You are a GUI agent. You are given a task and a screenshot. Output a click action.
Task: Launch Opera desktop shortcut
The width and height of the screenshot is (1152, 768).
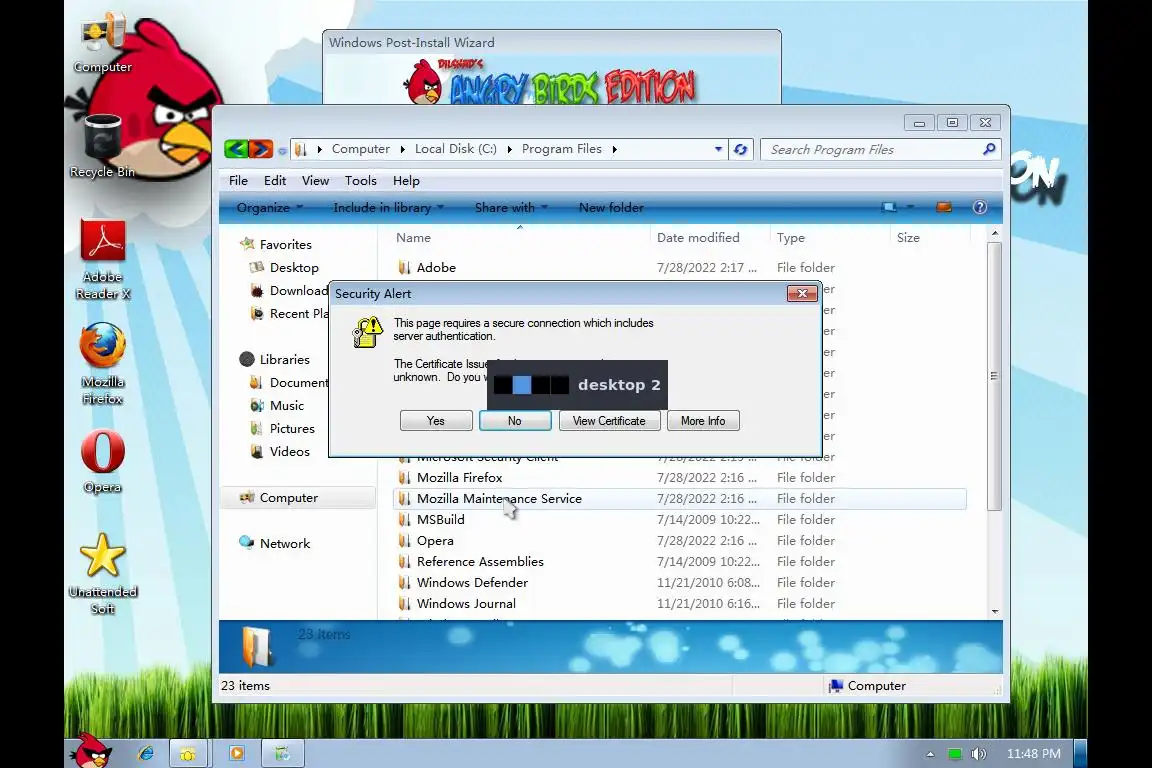102,462
